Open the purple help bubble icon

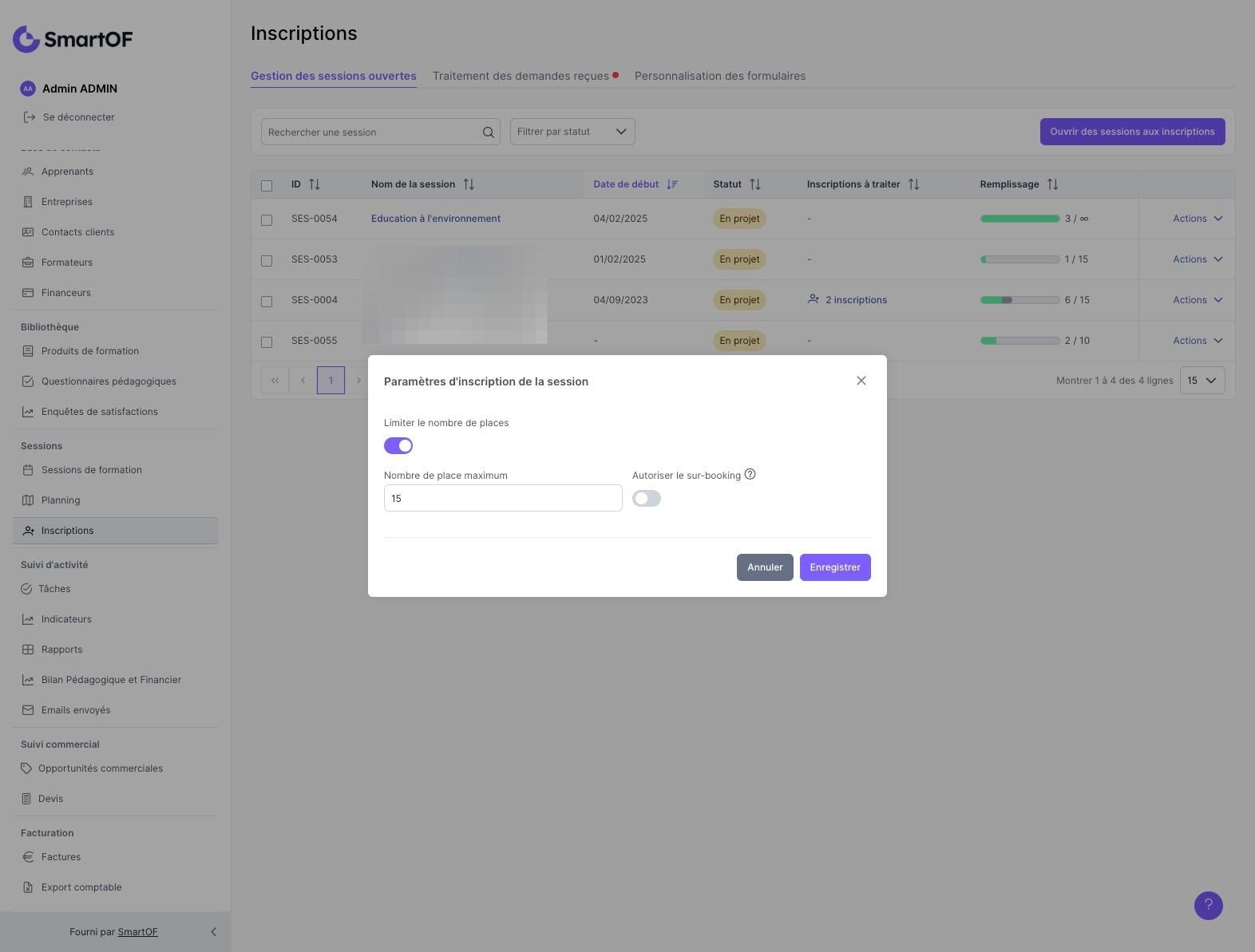1208,905
